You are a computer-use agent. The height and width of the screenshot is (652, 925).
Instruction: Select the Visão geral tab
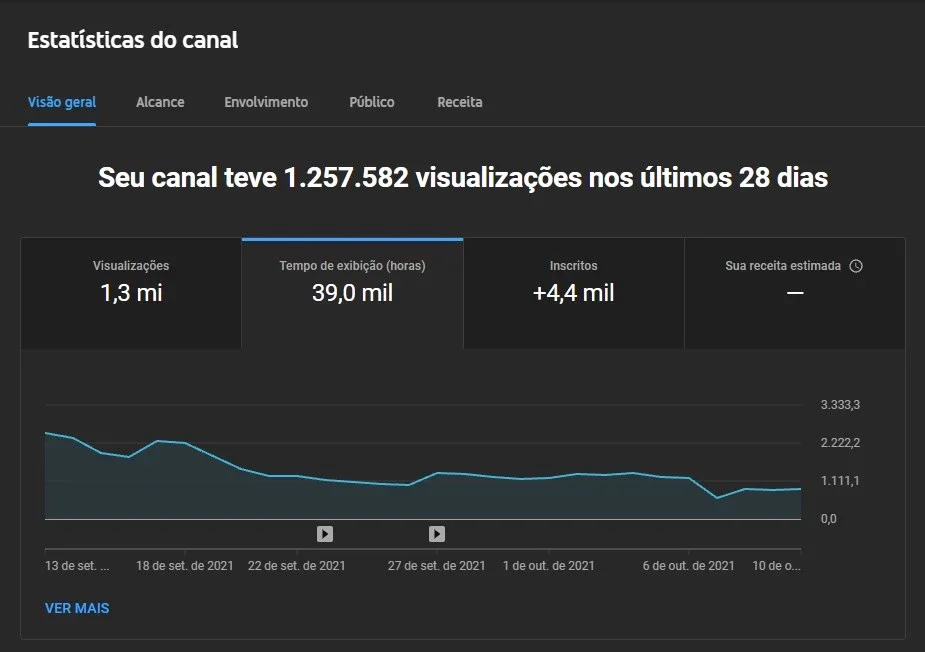coord(62,102)
